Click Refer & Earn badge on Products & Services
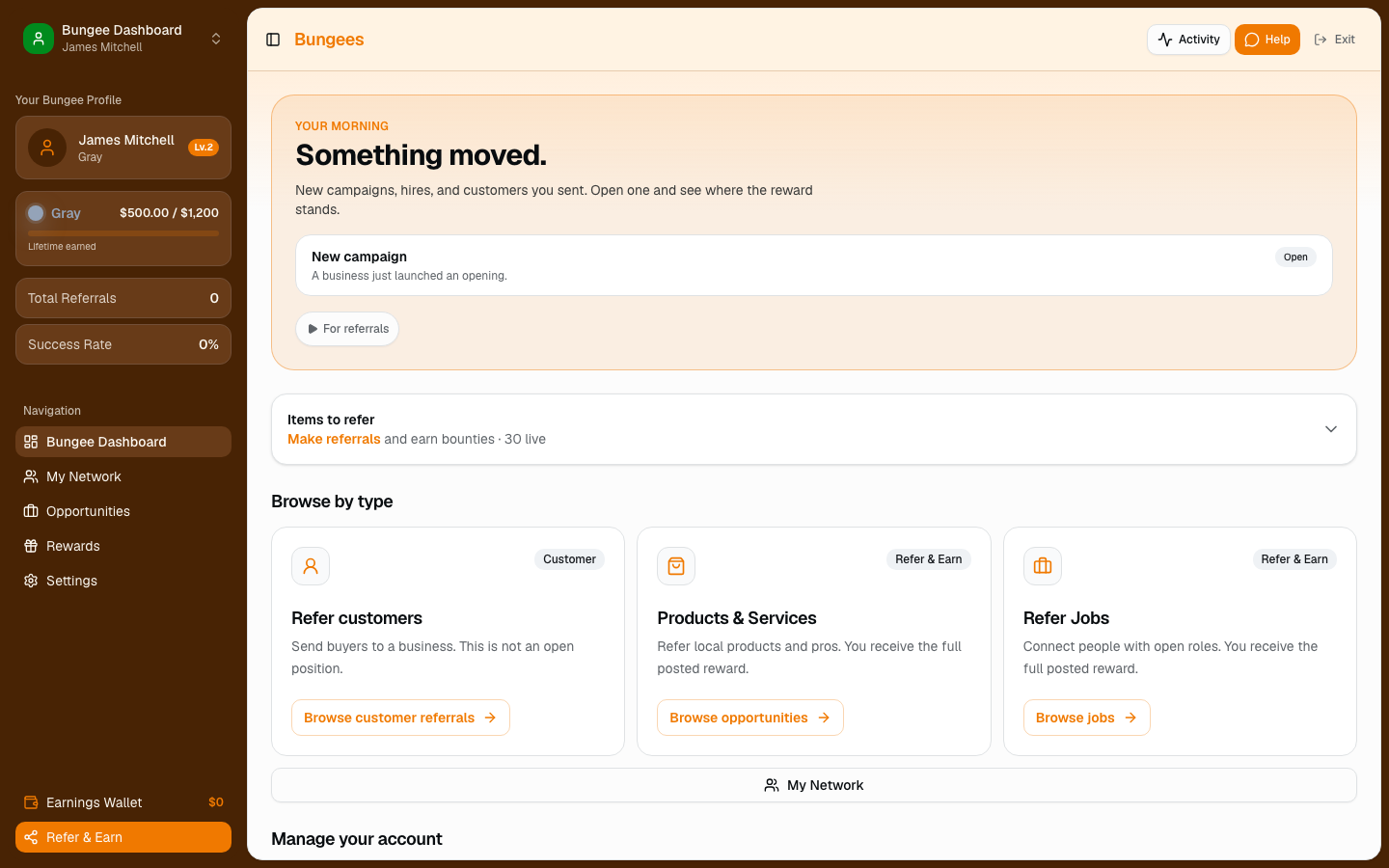The image size is (1389, 868). pyautogui.click(x=928, y=559)
